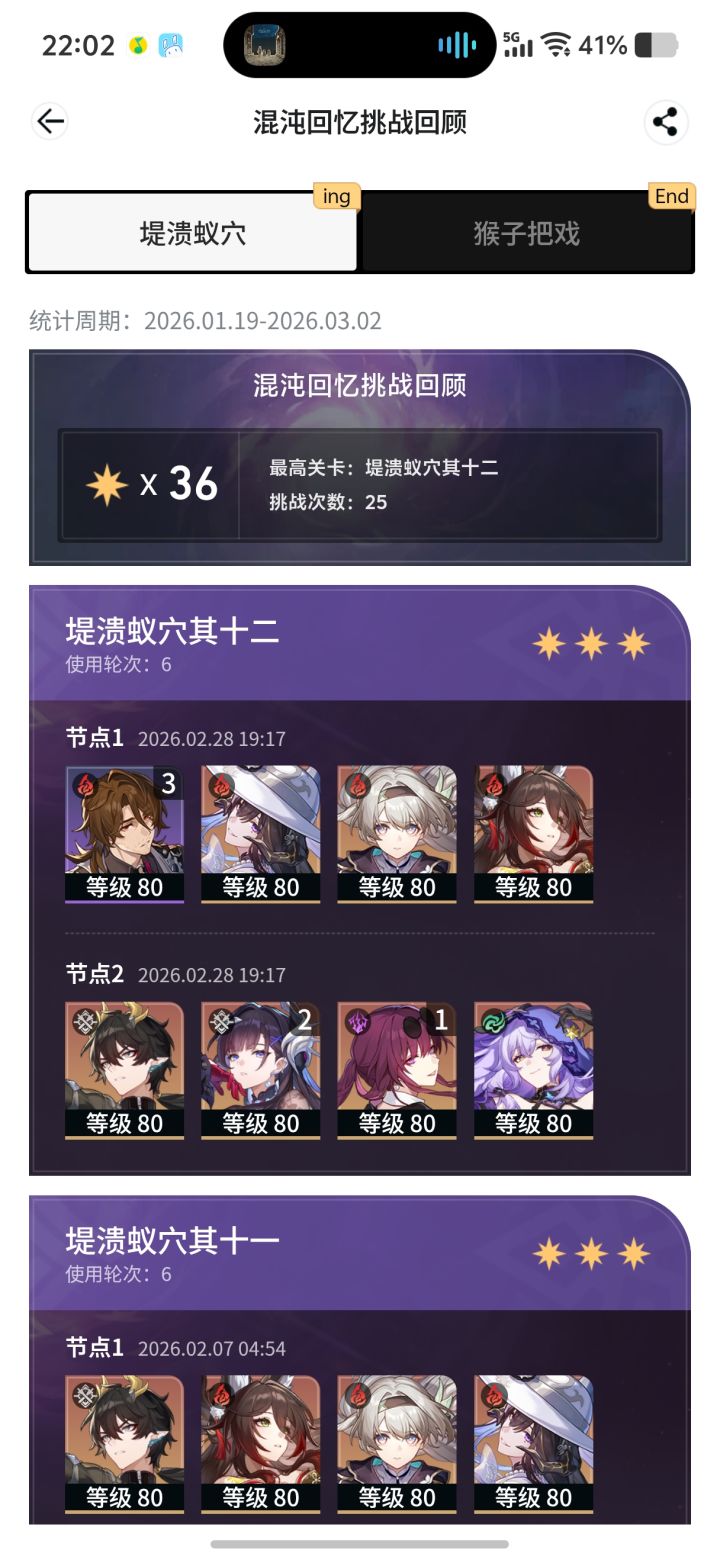The height and width of the screenshot is (1563, 720).
Task: Tap the wind element icon on purple-haired character
Action: (492, 1020)
